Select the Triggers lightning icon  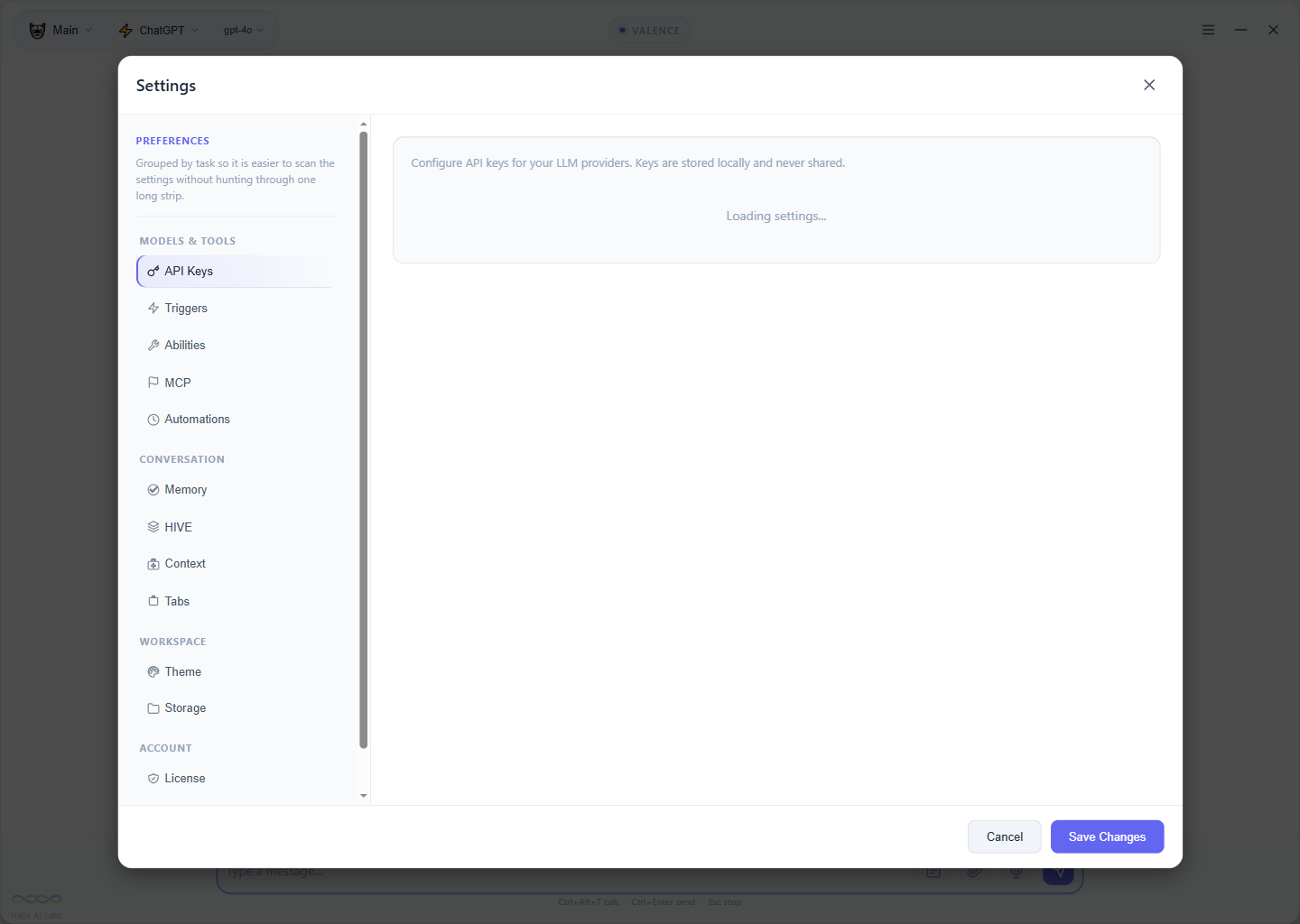[154, 308]
